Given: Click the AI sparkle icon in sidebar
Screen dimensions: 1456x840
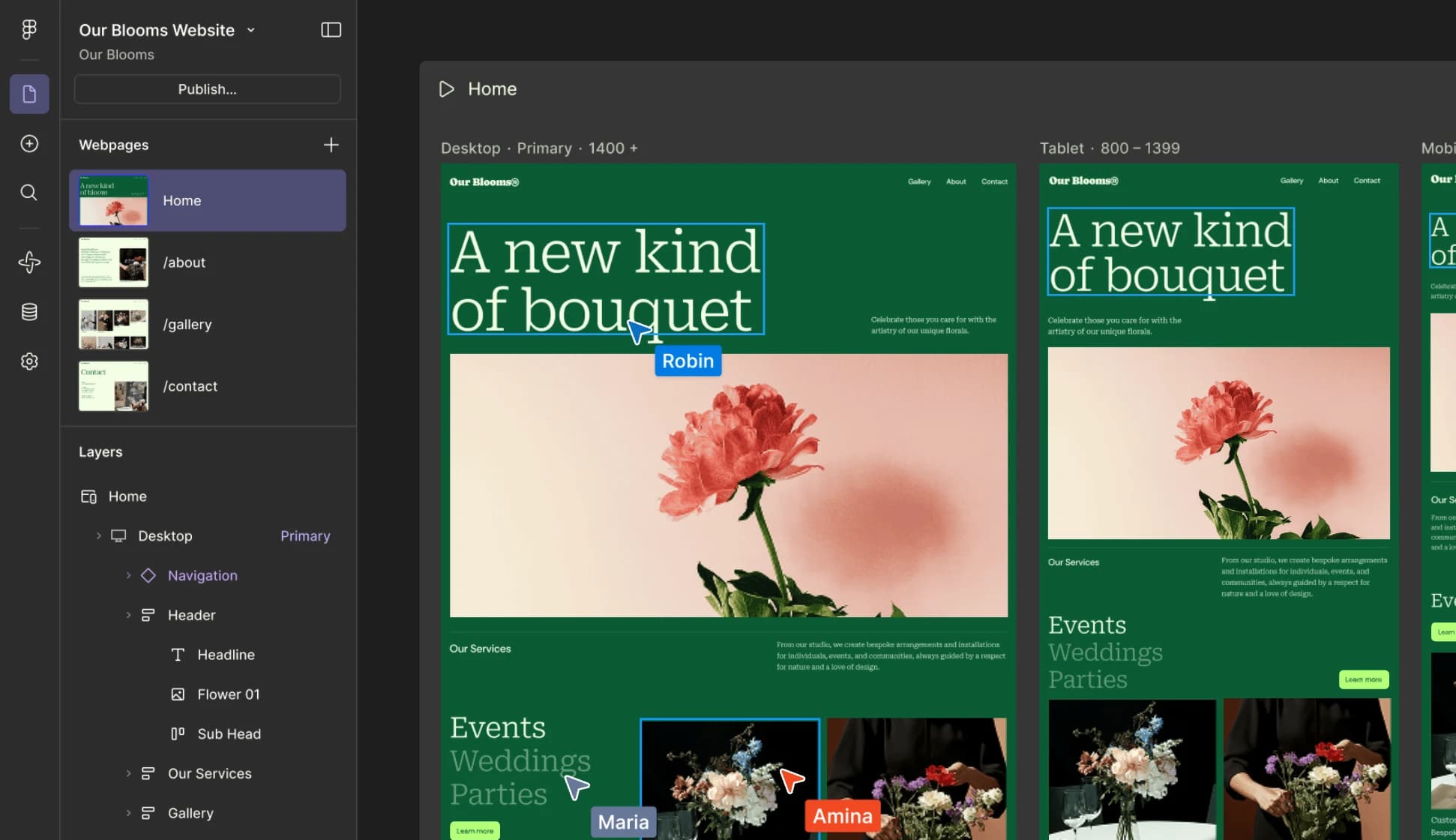Looking at the screenshot, I should (x=29, y=262).
